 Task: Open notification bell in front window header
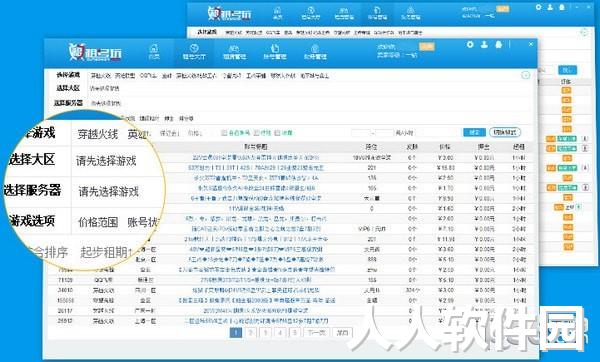click(x=498, y=44)
